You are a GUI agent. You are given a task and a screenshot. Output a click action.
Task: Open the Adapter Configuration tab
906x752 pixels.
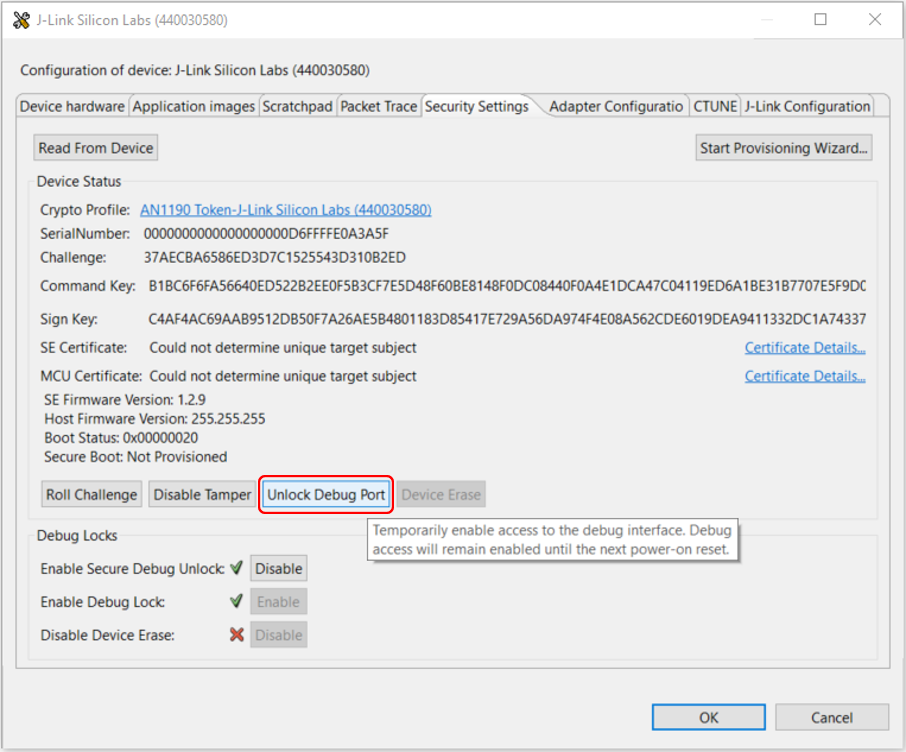pos(615,107)
